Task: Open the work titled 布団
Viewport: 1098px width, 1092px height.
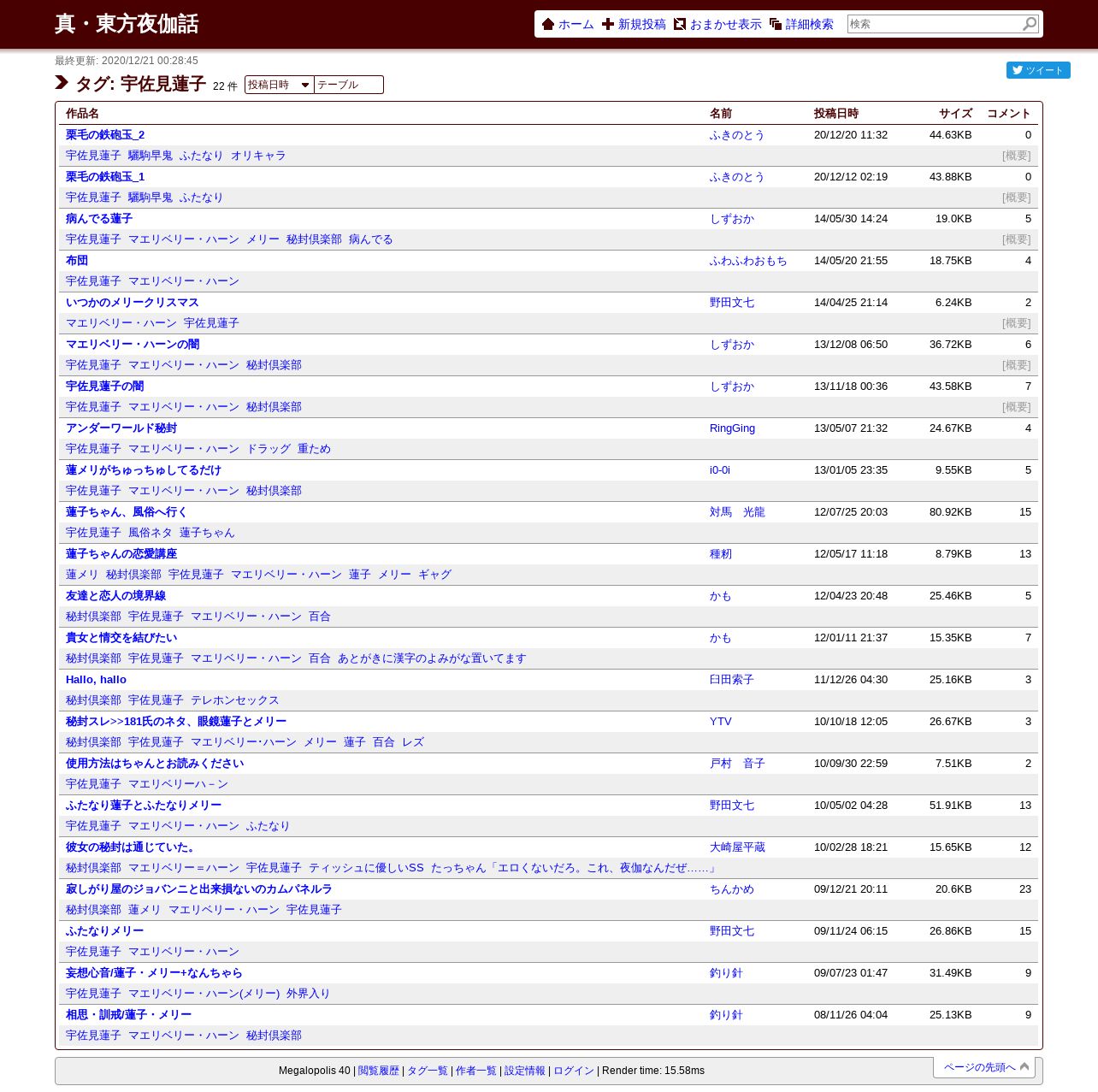Action: click(77, 260)
